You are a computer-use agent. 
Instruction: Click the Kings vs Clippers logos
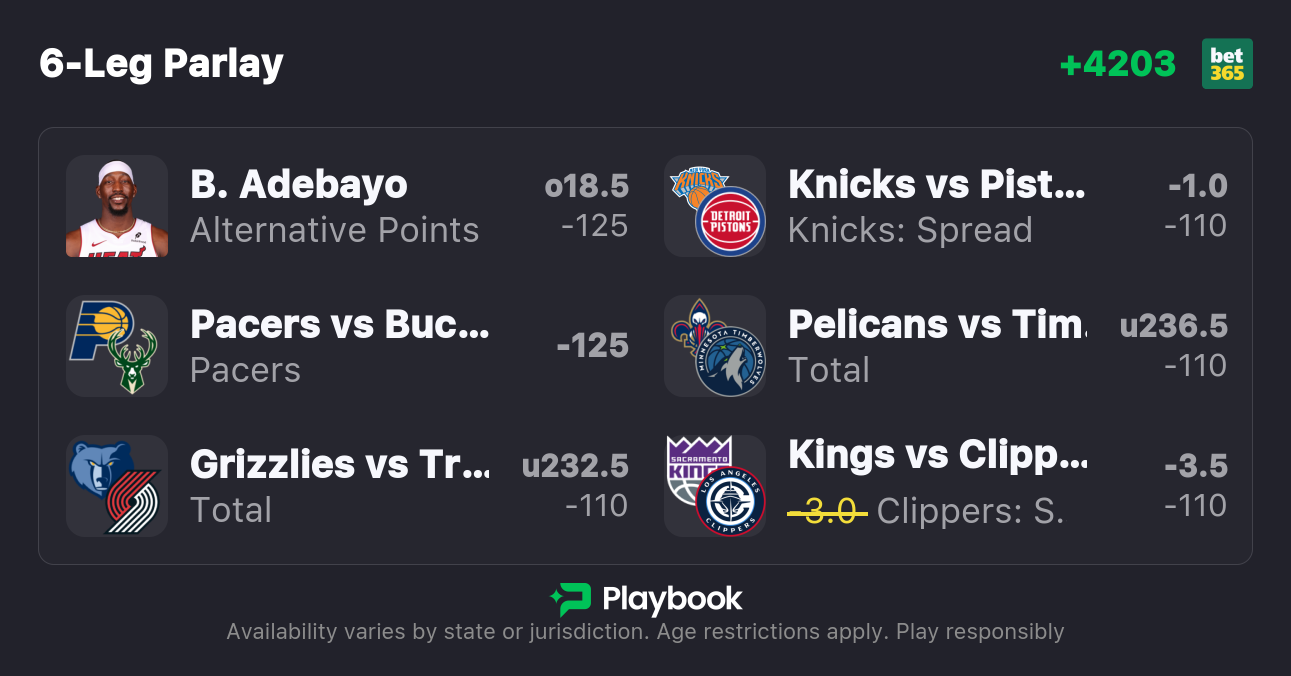(x=715, y=486)
